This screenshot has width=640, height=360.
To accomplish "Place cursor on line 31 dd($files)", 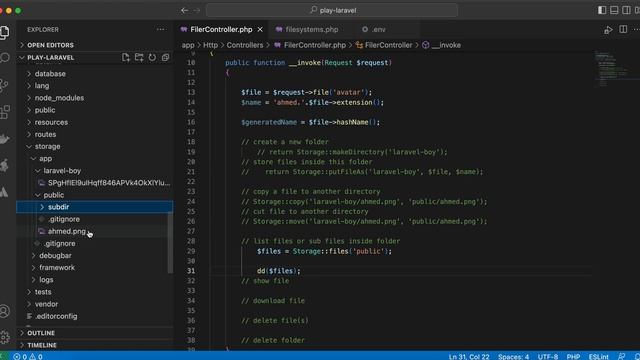I will 279,271.
